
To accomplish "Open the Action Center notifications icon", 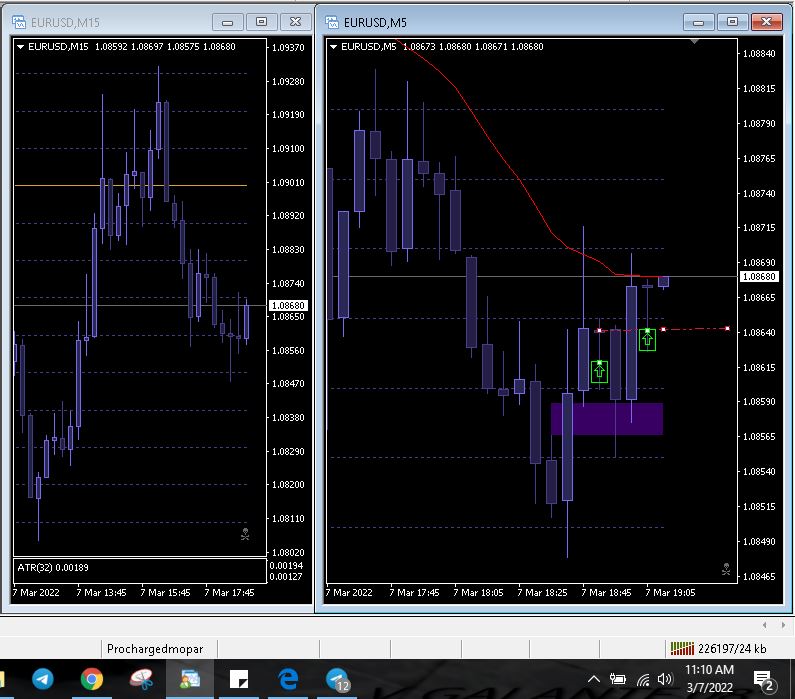I will [x=764, y=680].
